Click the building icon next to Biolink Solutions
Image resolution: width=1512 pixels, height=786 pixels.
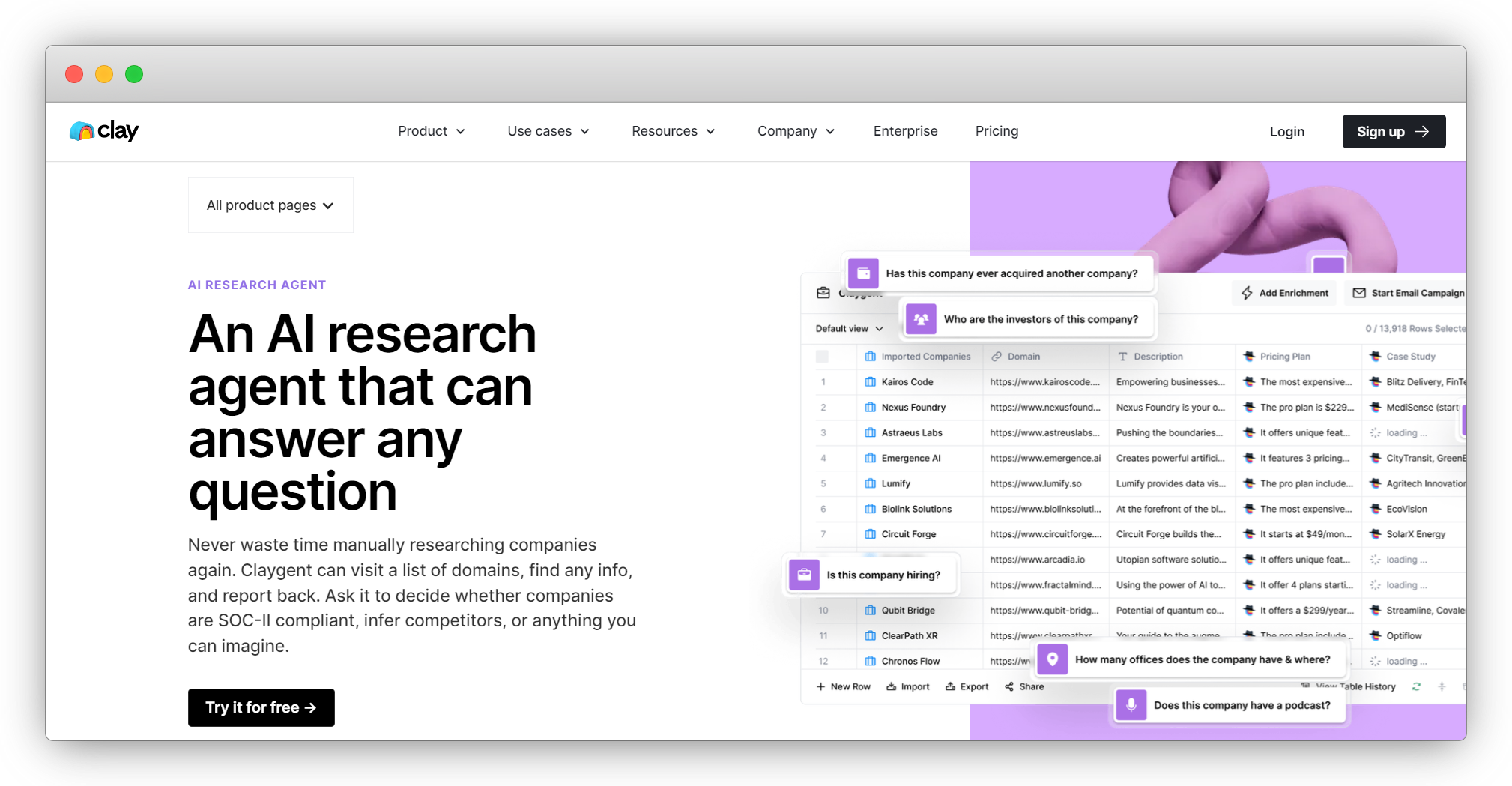[x=870, y=509]
